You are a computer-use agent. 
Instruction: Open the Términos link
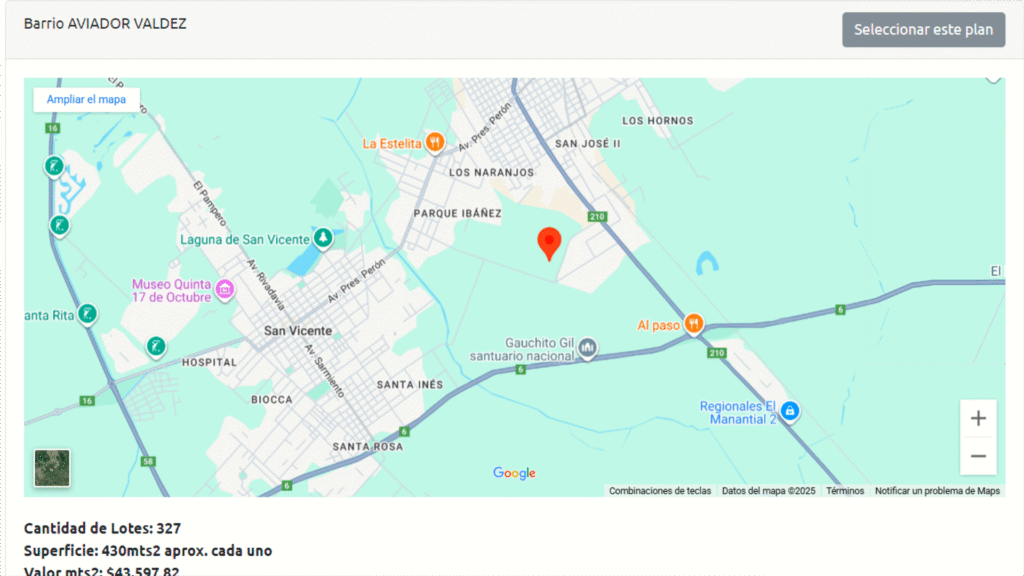click(x=845, y=491)
